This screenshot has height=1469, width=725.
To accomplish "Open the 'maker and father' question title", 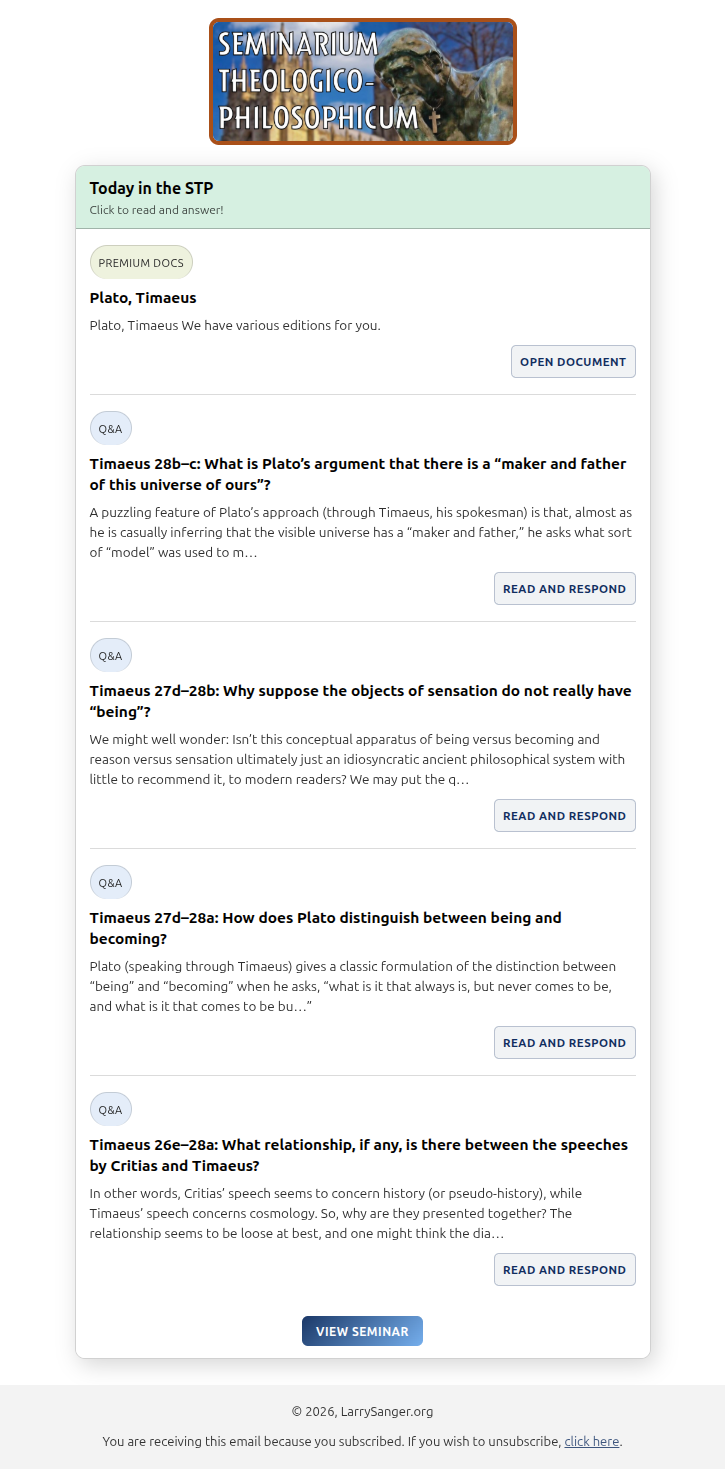I will (358, 474).
